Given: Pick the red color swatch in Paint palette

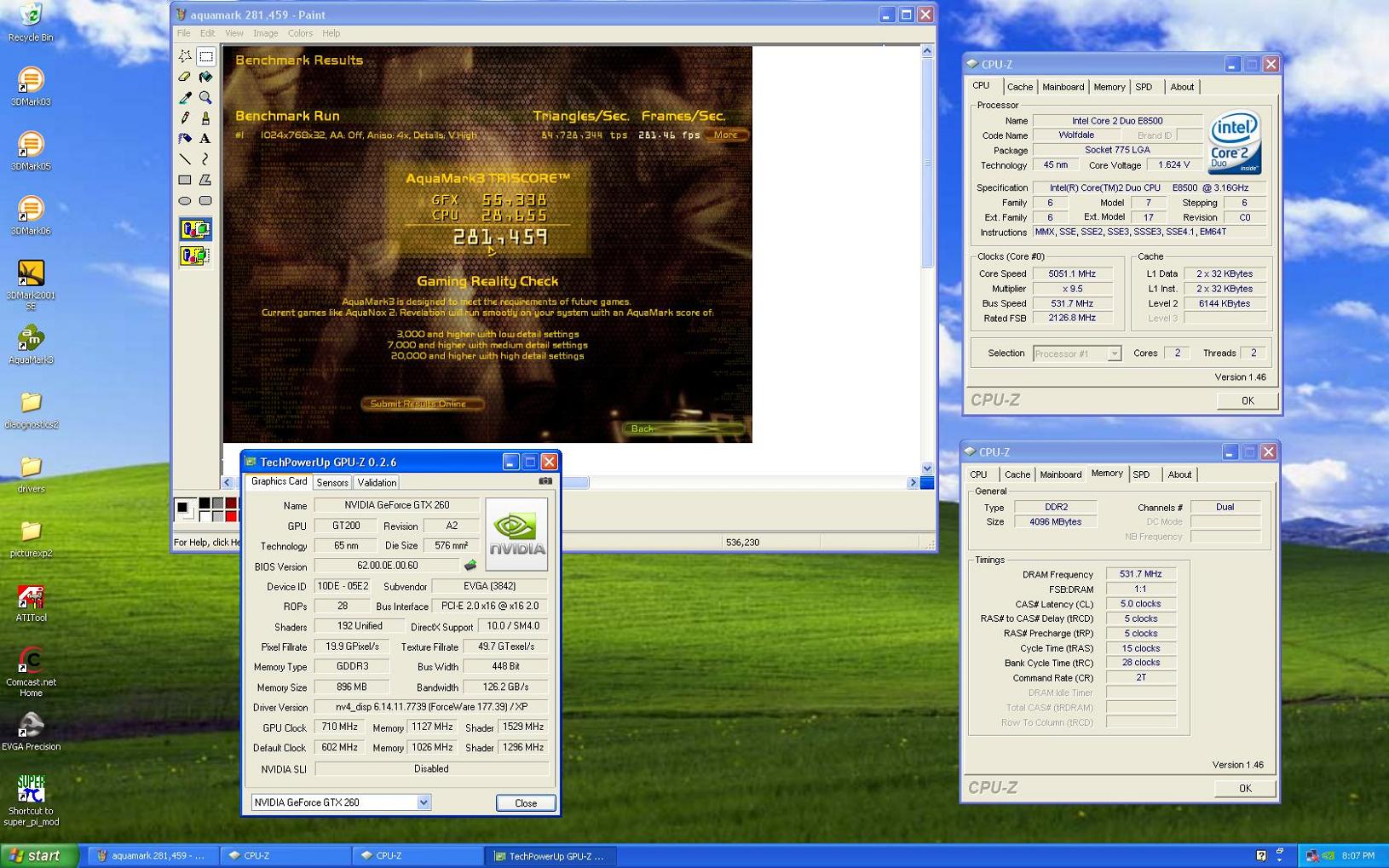Looking at the screenshot, I should (x=231, y=516).
